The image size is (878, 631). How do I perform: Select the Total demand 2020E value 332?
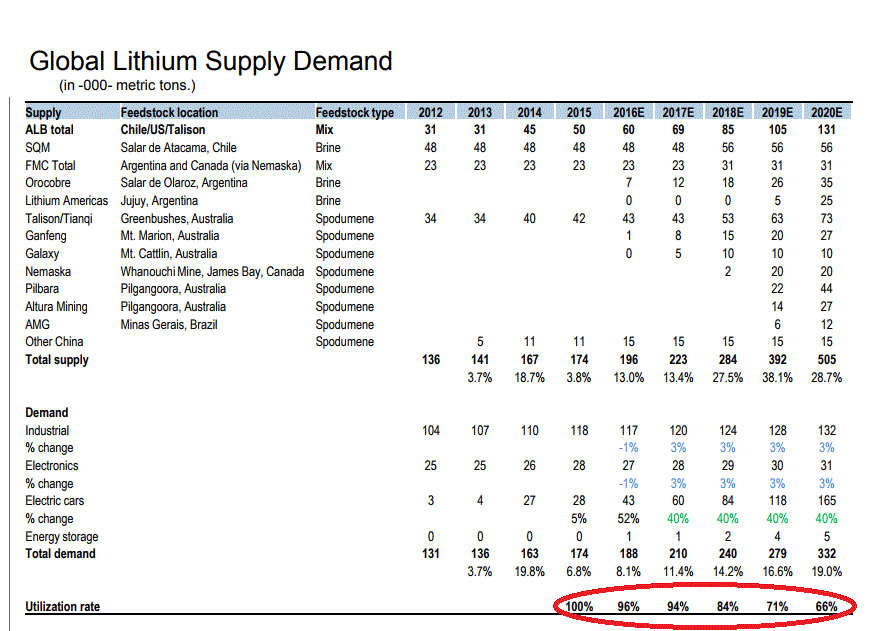tap(826, 554)
